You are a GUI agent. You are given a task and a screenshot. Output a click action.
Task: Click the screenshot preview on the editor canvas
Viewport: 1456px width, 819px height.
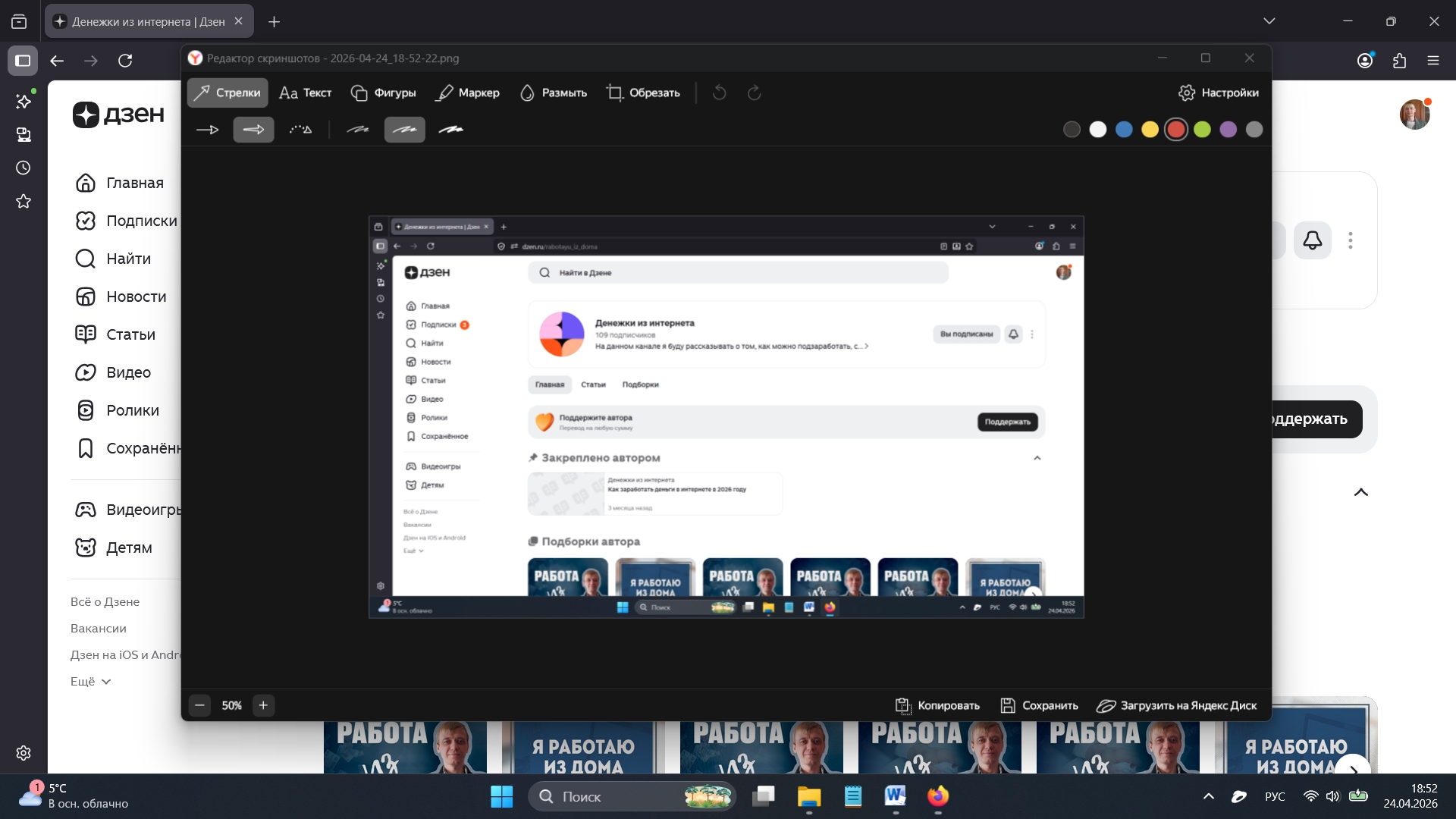[726, 417]
